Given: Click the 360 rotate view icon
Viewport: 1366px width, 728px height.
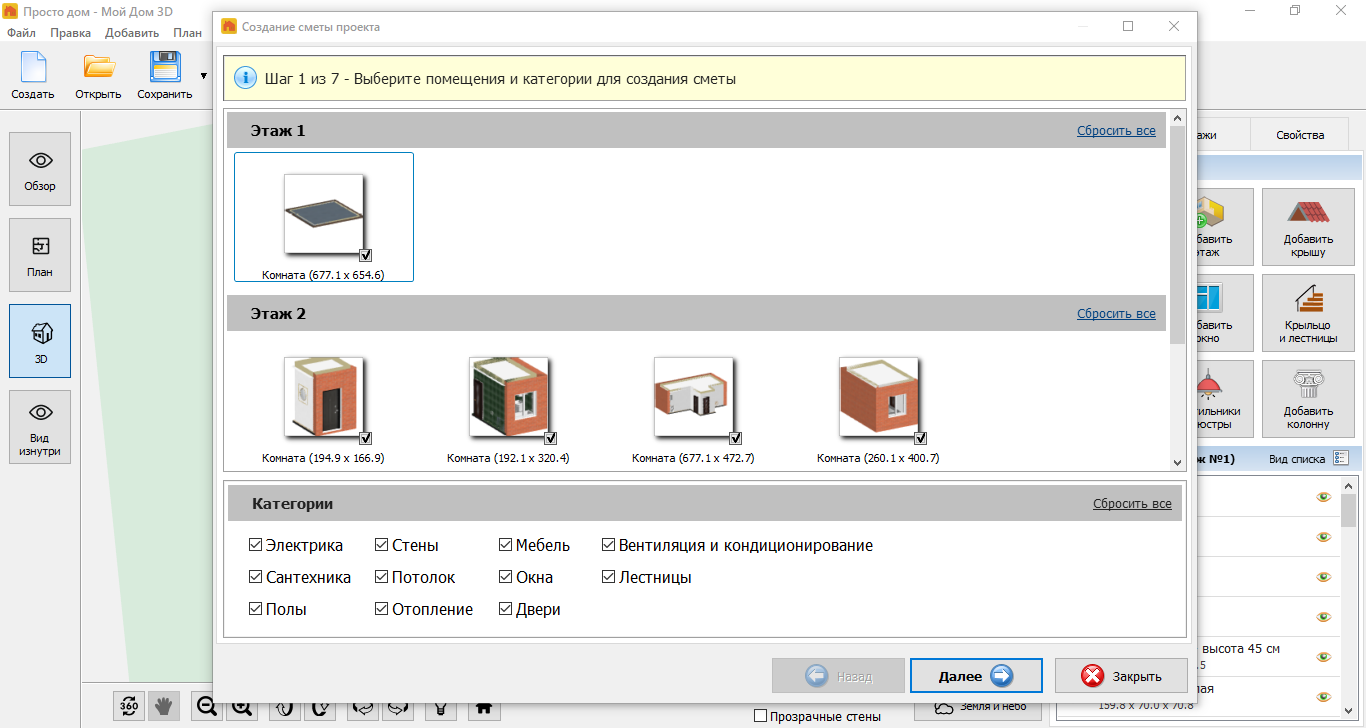Looking at the screenshot, I should click(x=129, y=706).
